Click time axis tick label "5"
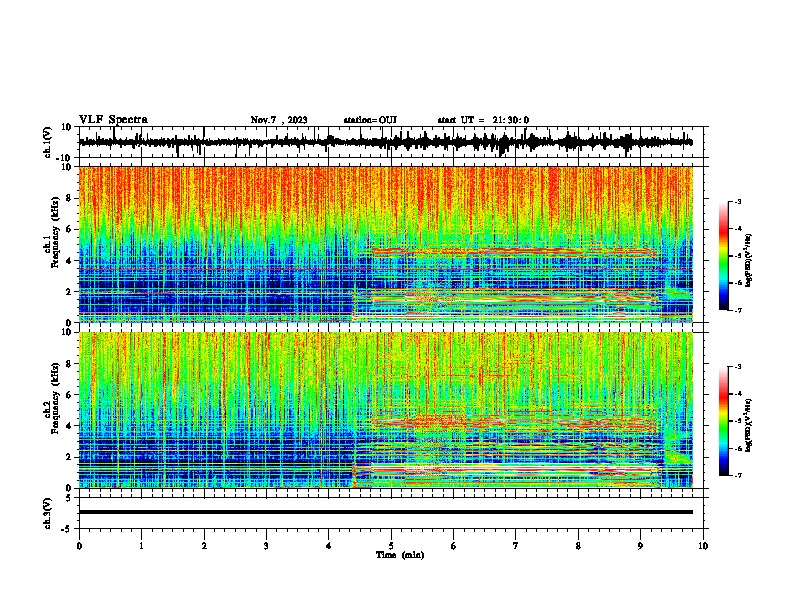The image size is (792, 612). [391, 546]
